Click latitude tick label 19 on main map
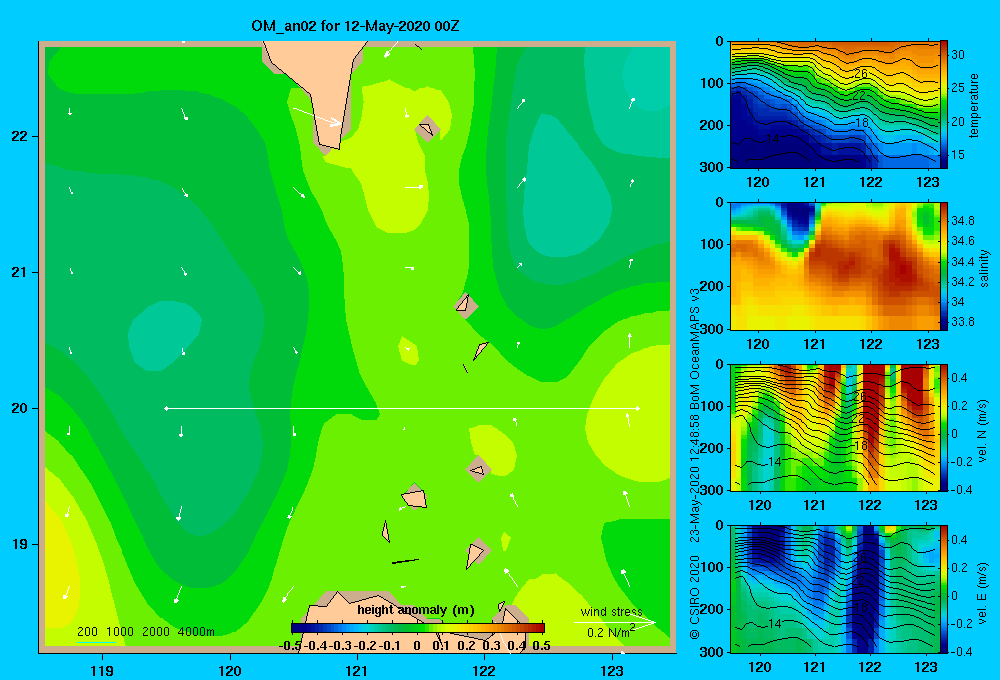 (x=19, y=544)
